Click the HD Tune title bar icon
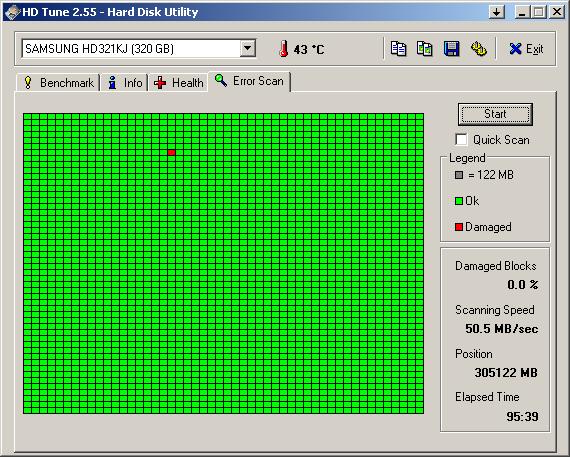This screenshot has height=457, width=570. coord(12,12)
